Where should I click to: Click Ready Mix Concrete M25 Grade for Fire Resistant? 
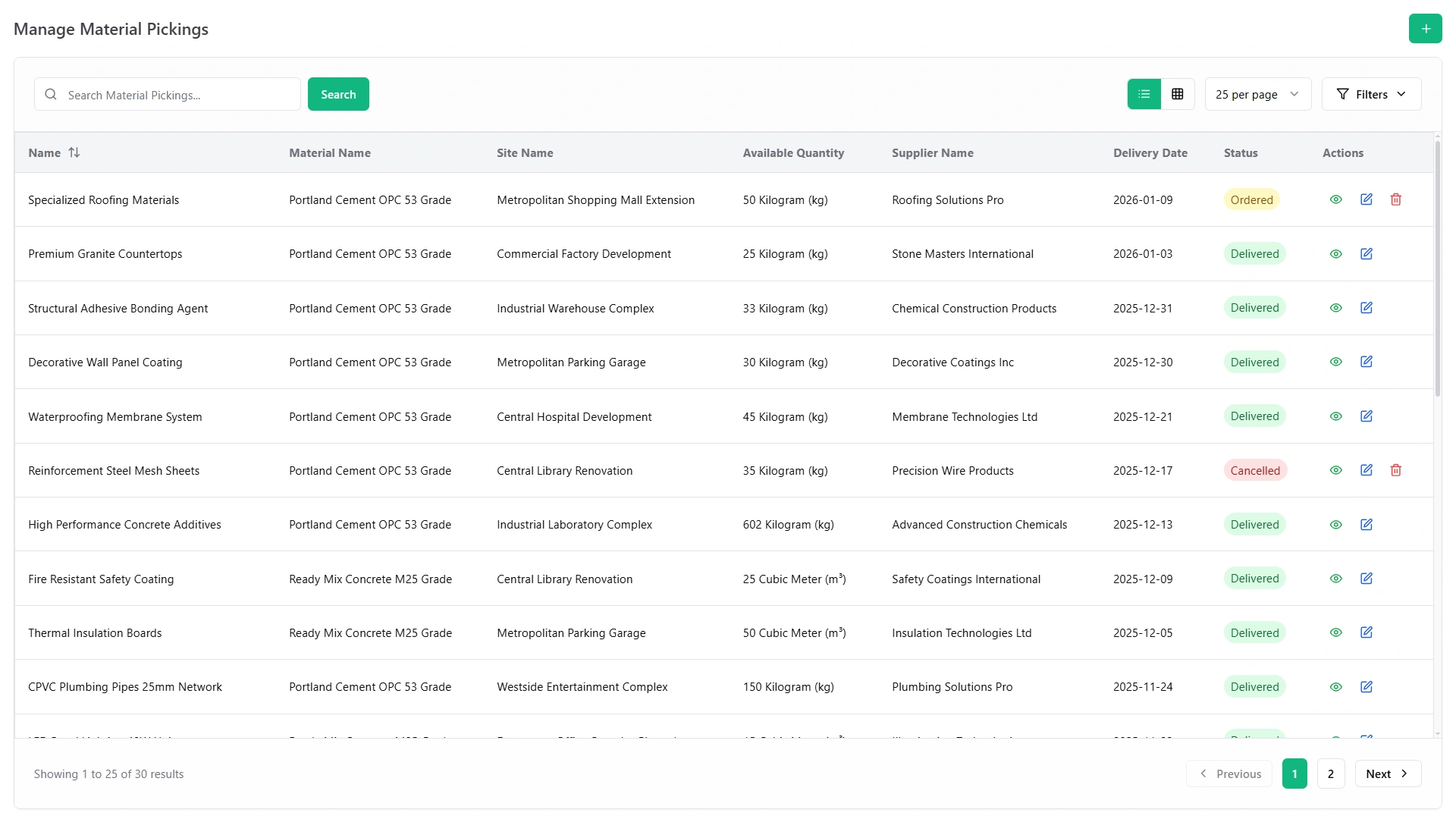pyautogui.click(x=370, y=579)
